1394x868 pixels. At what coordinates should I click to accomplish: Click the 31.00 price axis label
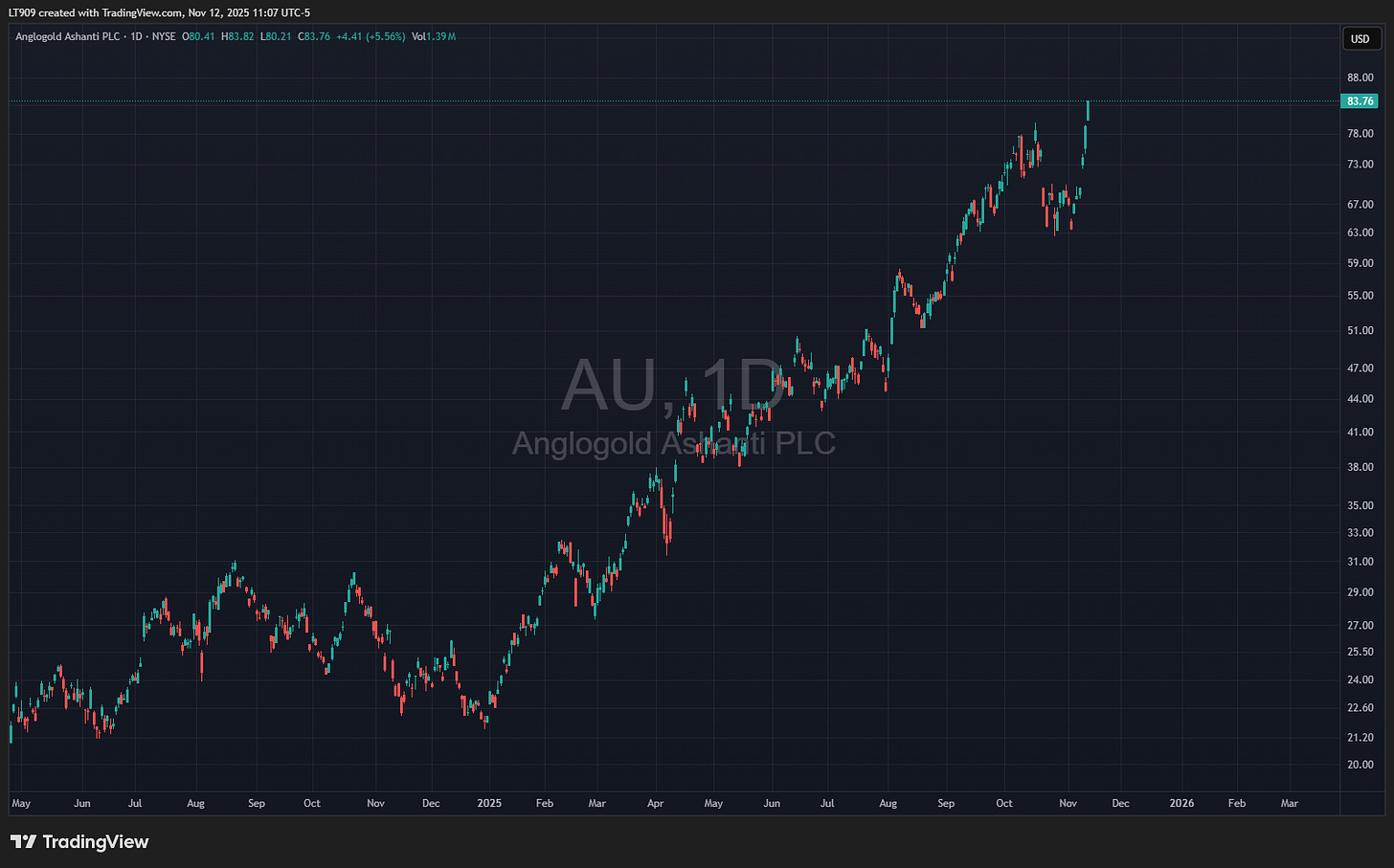(1360, 562)
